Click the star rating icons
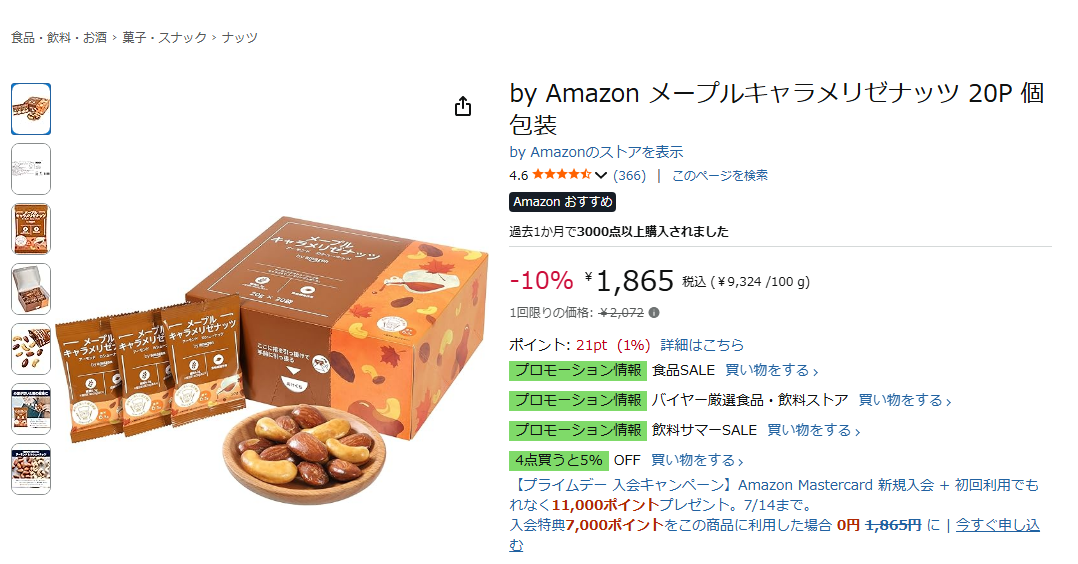Screen dimensions: 1078x564 [x=562, y=175]
